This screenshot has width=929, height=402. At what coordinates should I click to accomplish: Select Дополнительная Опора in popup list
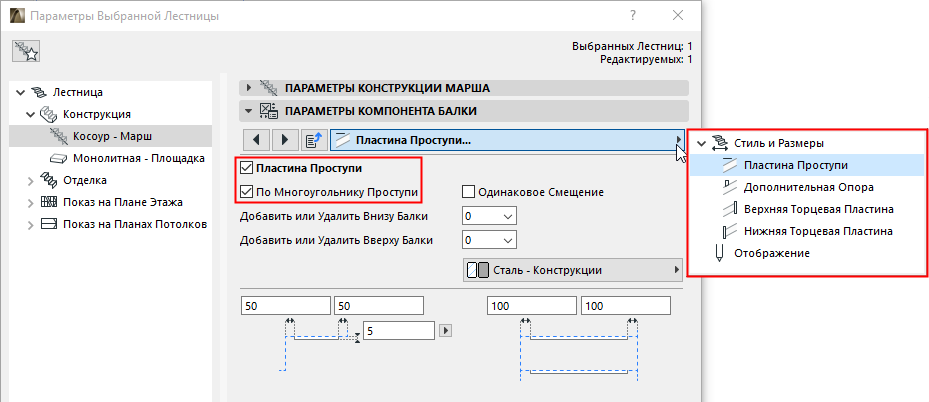(x=808, y=187)
